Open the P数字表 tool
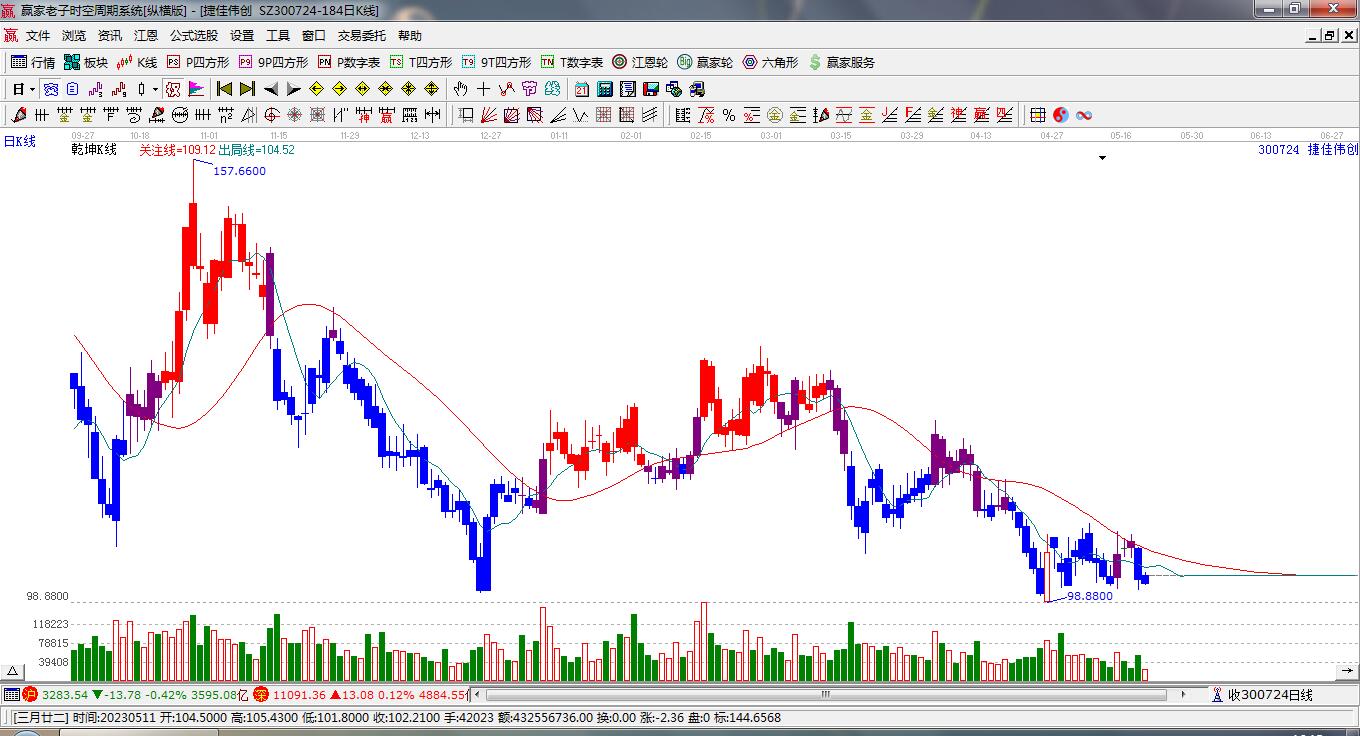 point(349,62)
